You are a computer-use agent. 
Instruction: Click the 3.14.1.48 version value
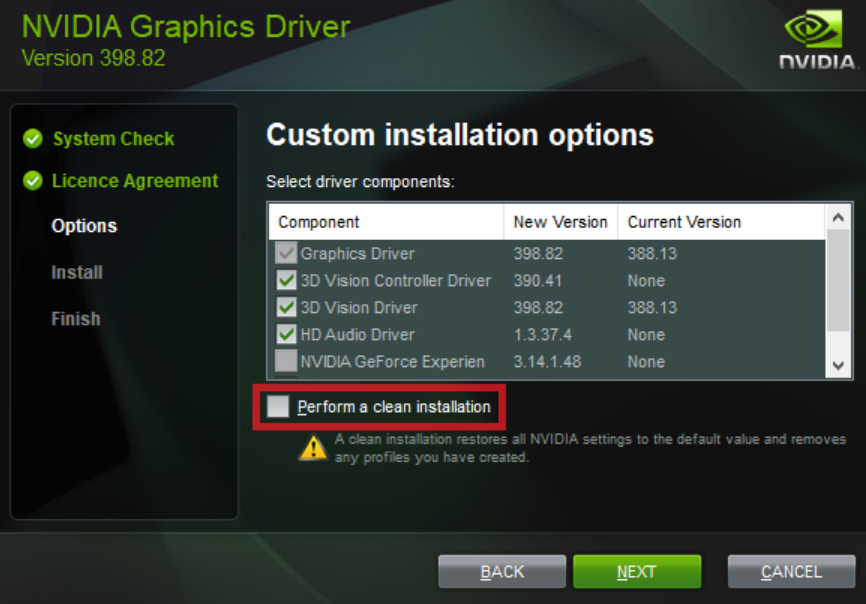(547, 362)
